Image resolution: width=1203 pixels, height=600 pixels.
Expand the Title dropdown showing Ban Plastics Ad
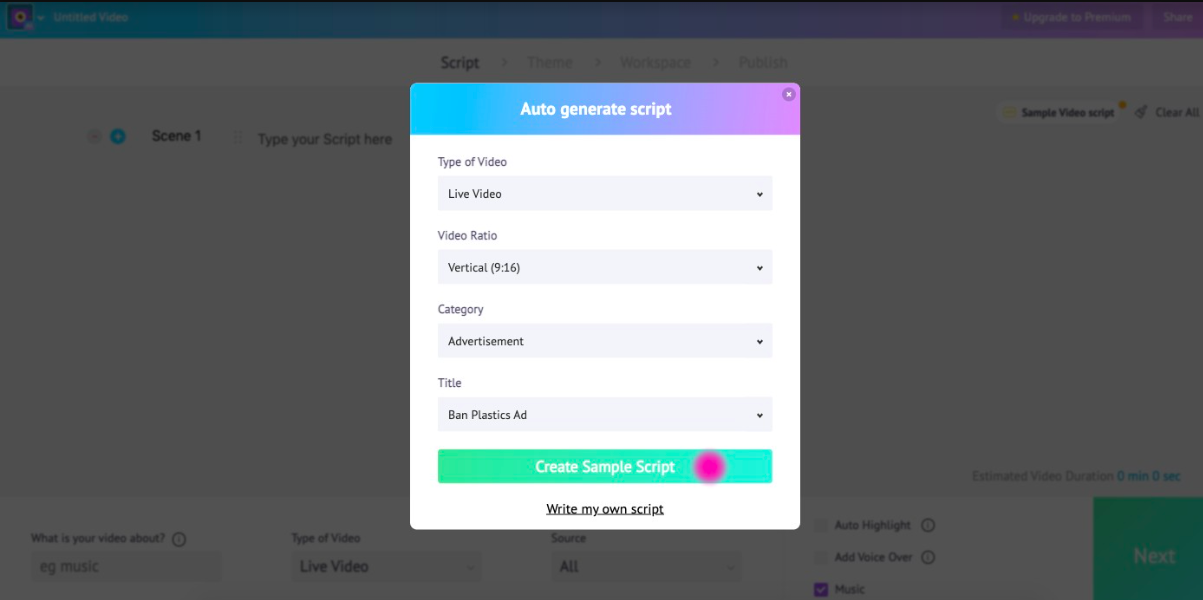(x=605, y=415)
